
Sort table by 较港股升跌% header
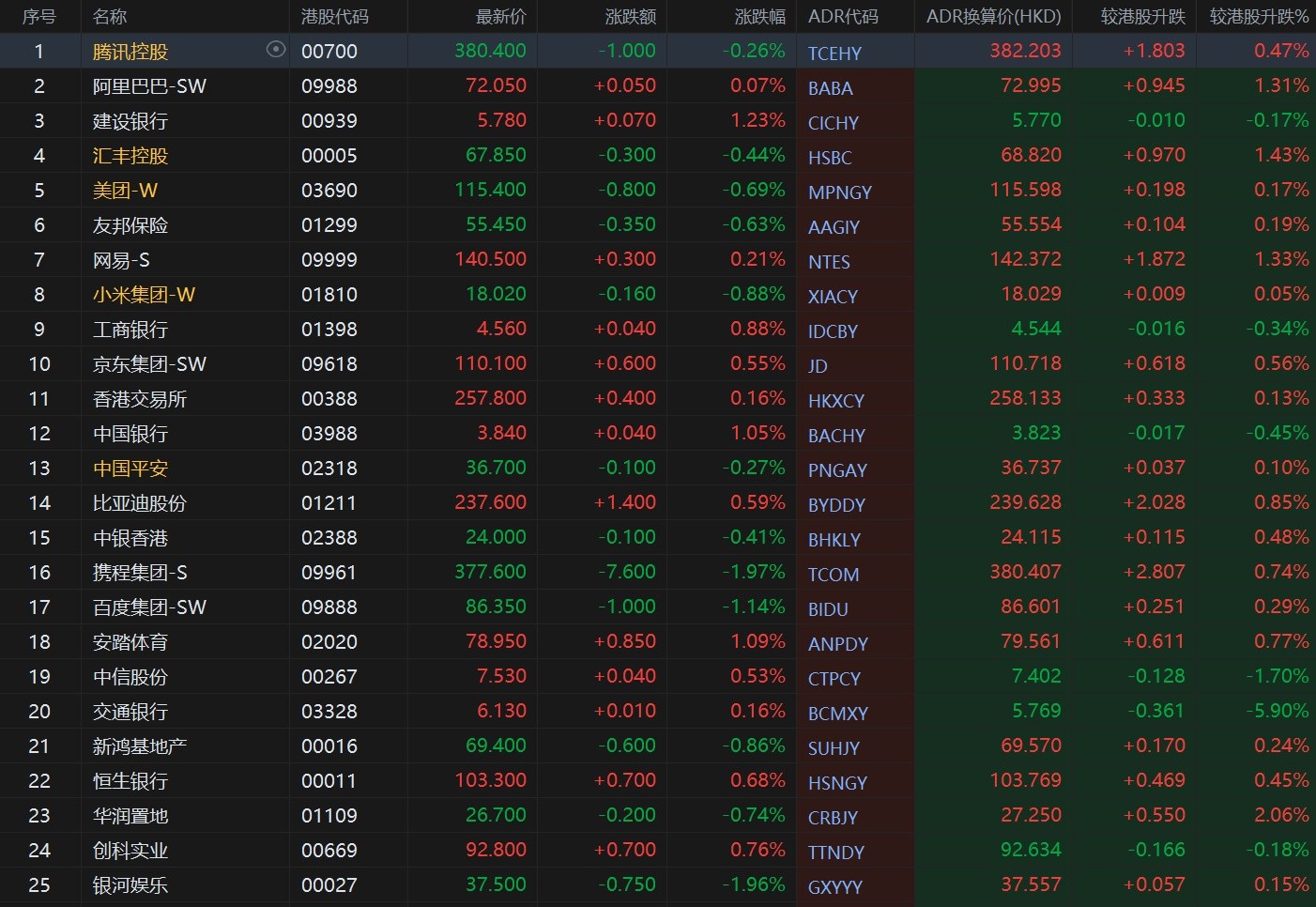pyautogui.click(x=1258, y=17)
